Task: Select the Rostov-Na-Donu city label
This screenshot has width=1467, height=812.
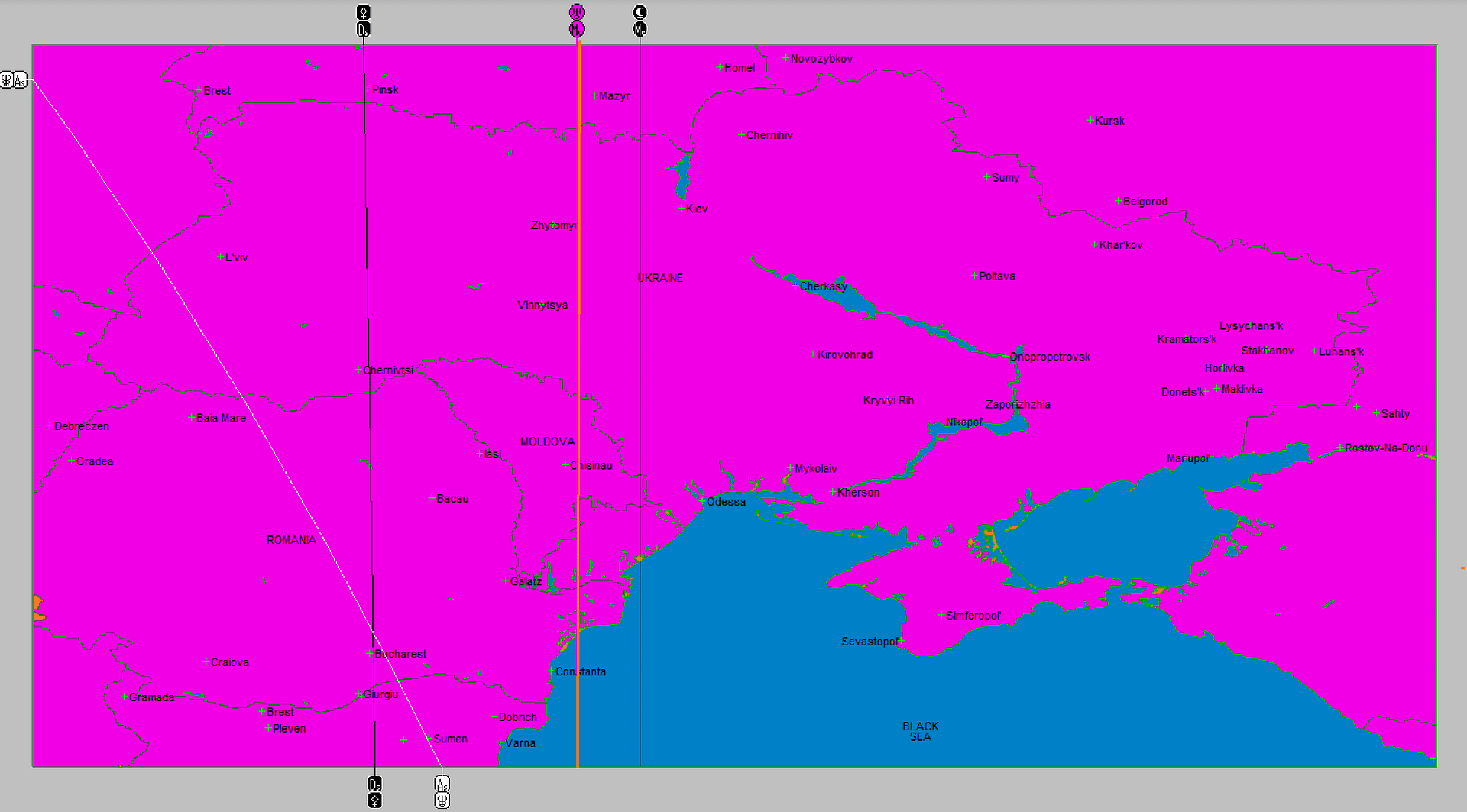Action: (x=1385, y=448)
